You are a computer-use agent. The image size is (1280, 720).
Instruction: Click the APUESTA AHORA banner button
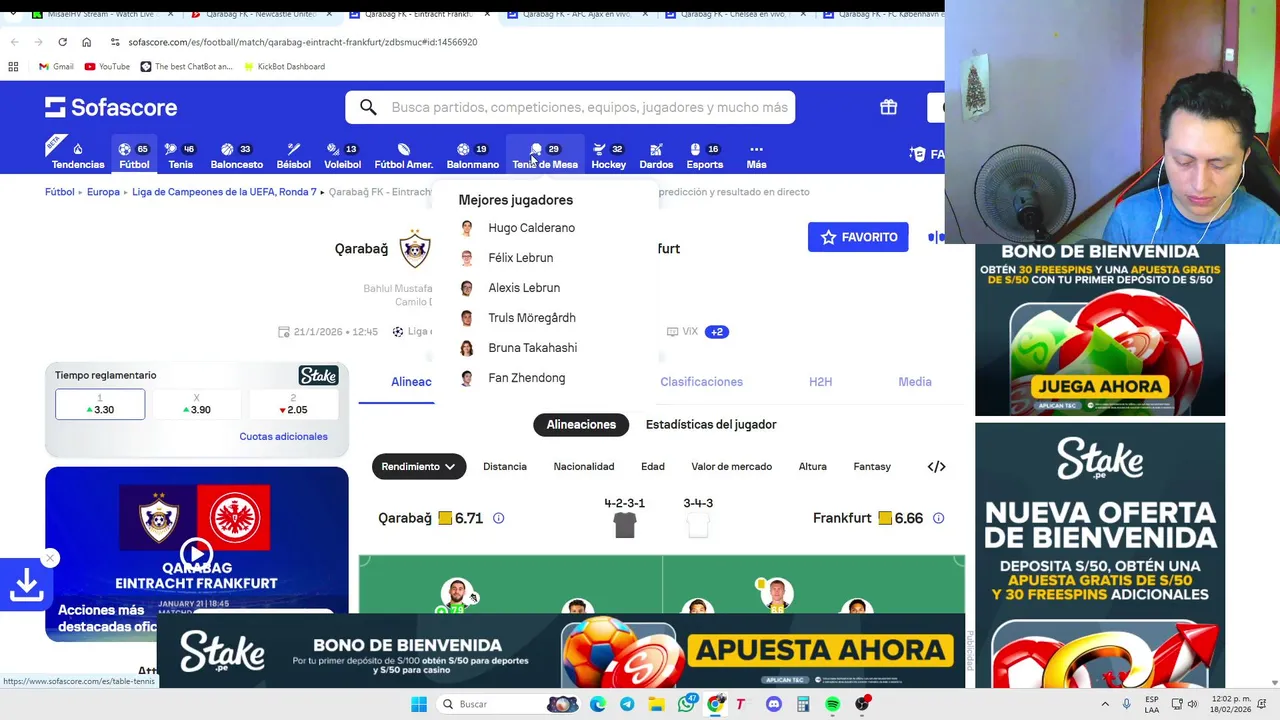pyautogui.click(x=821, y=650)
